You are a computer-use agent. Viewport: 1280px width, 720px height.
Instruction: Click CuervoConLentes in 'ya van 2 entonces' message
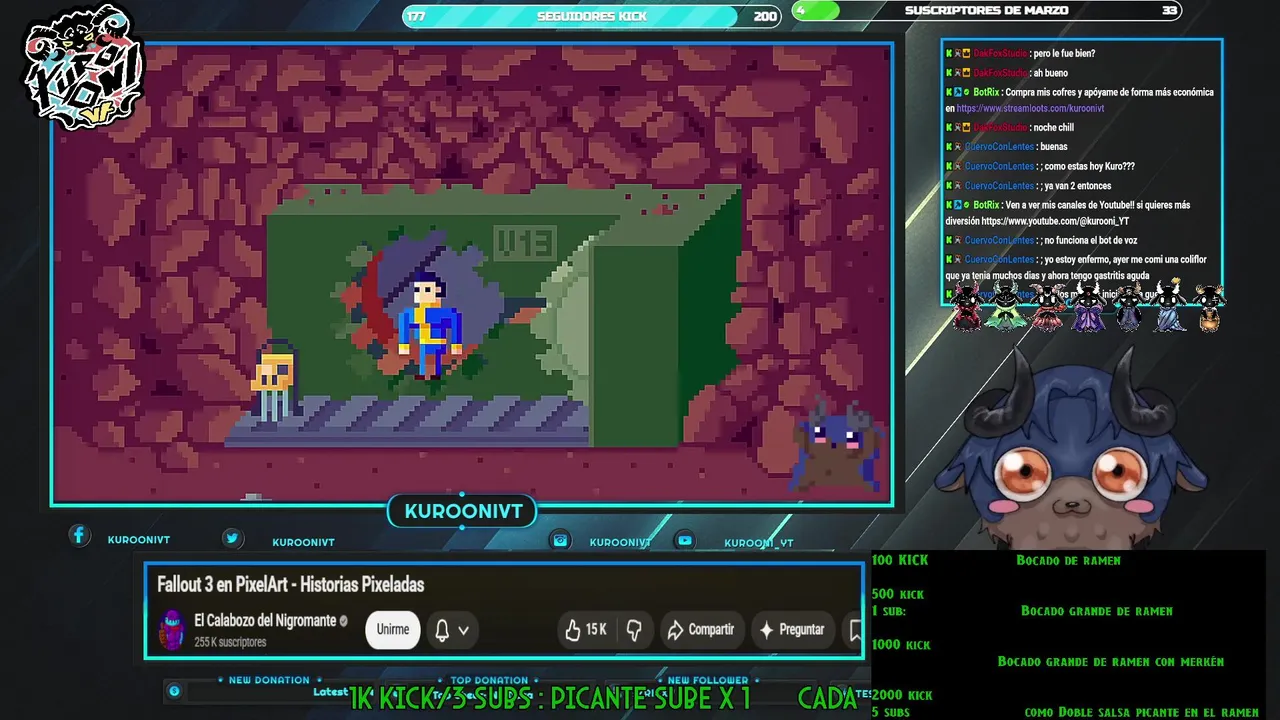coord(999,186)
